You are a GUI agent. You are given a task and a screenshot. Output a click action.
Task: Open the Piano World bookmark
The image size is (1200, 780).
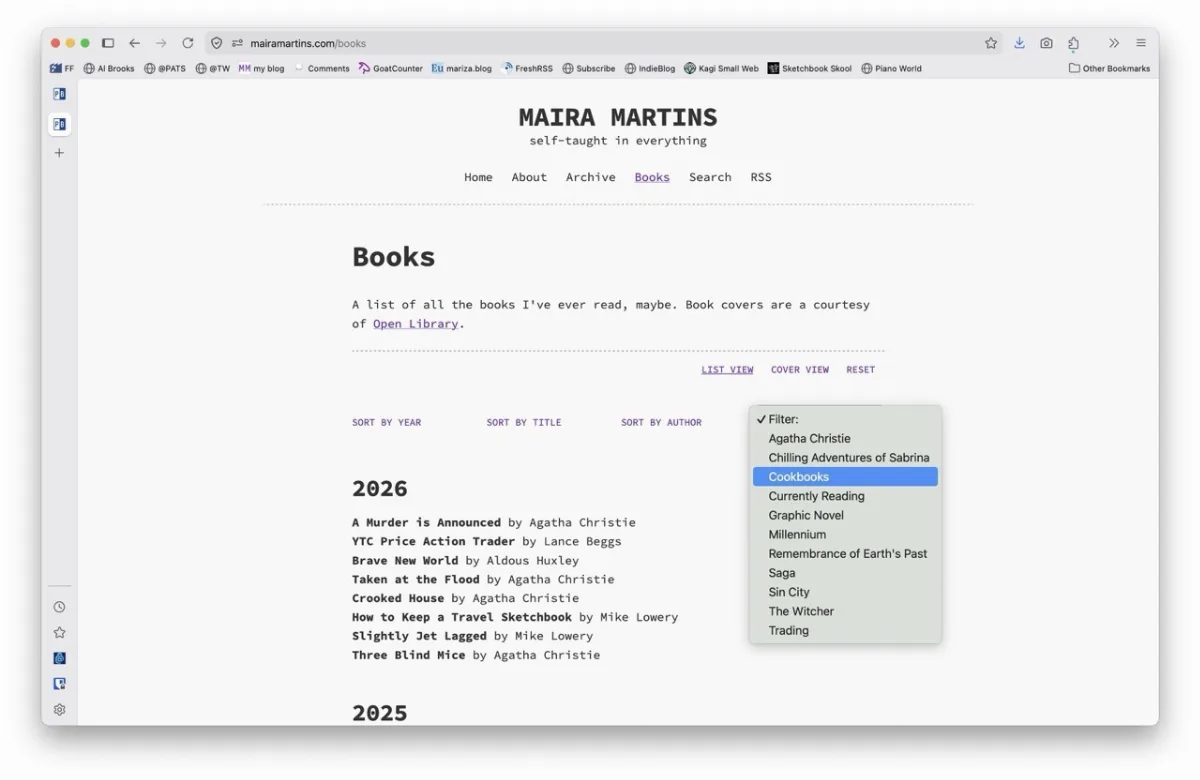891,69
